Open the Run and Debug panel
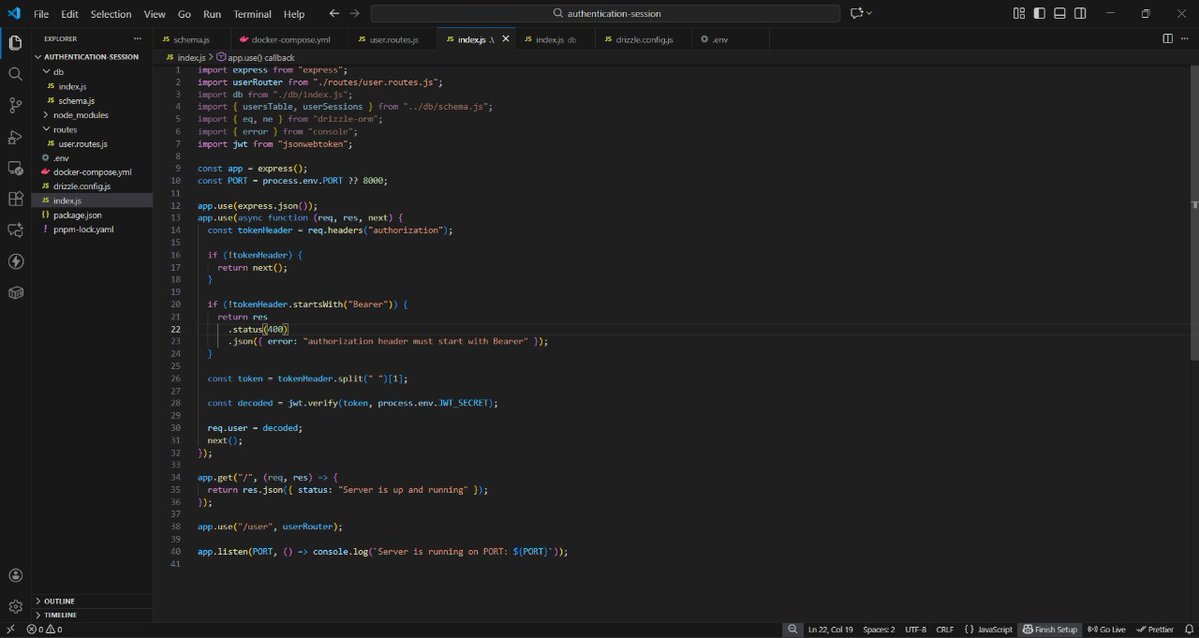This screenshot has width=1199, height=638. pos(15,137)
